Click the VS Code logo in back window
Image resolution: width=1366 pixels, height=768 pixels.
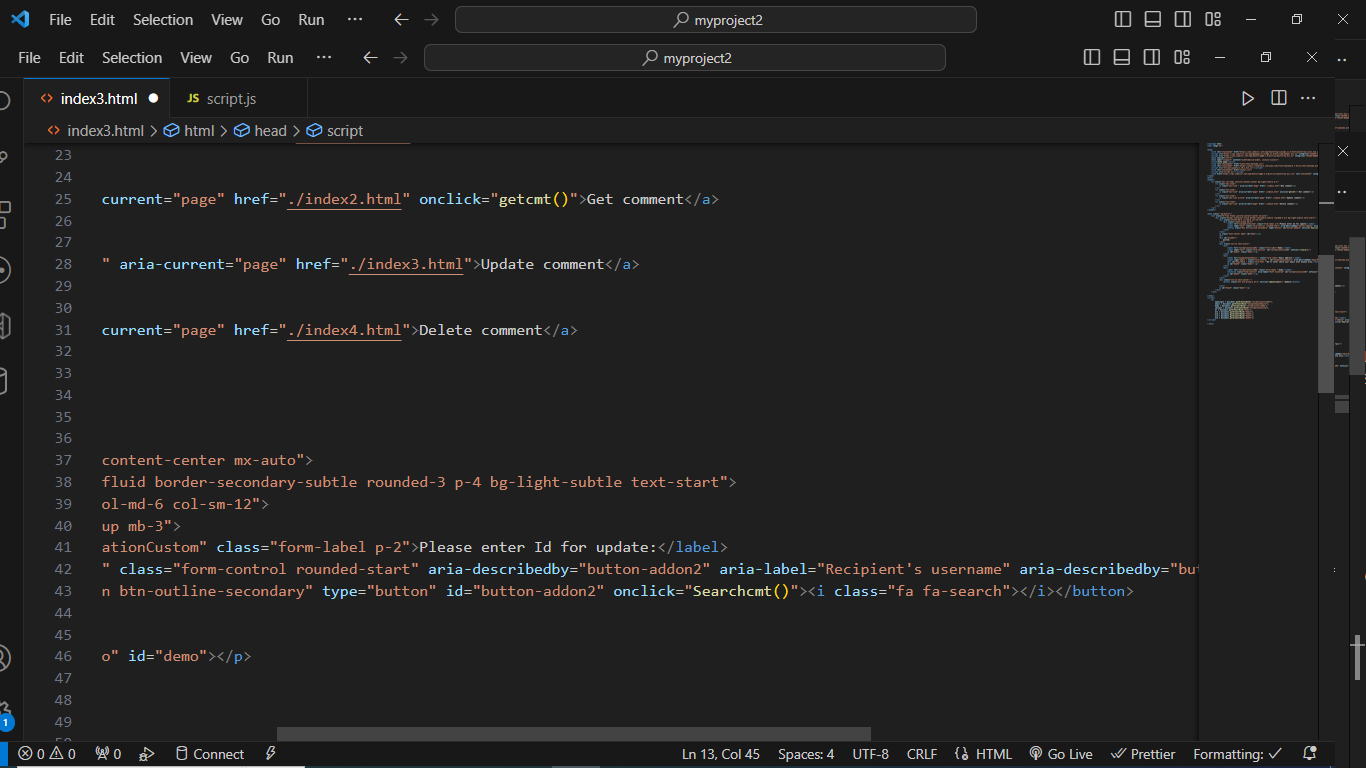[x=20, y=19]
